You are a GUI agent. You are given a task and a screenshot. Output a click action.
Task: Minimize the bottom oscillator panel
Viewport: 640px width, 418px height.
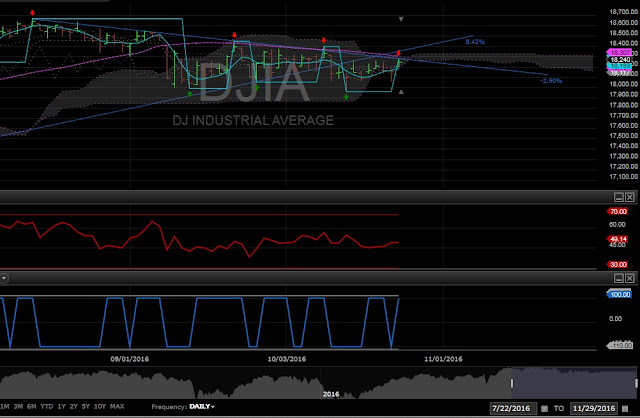[619, 278]
